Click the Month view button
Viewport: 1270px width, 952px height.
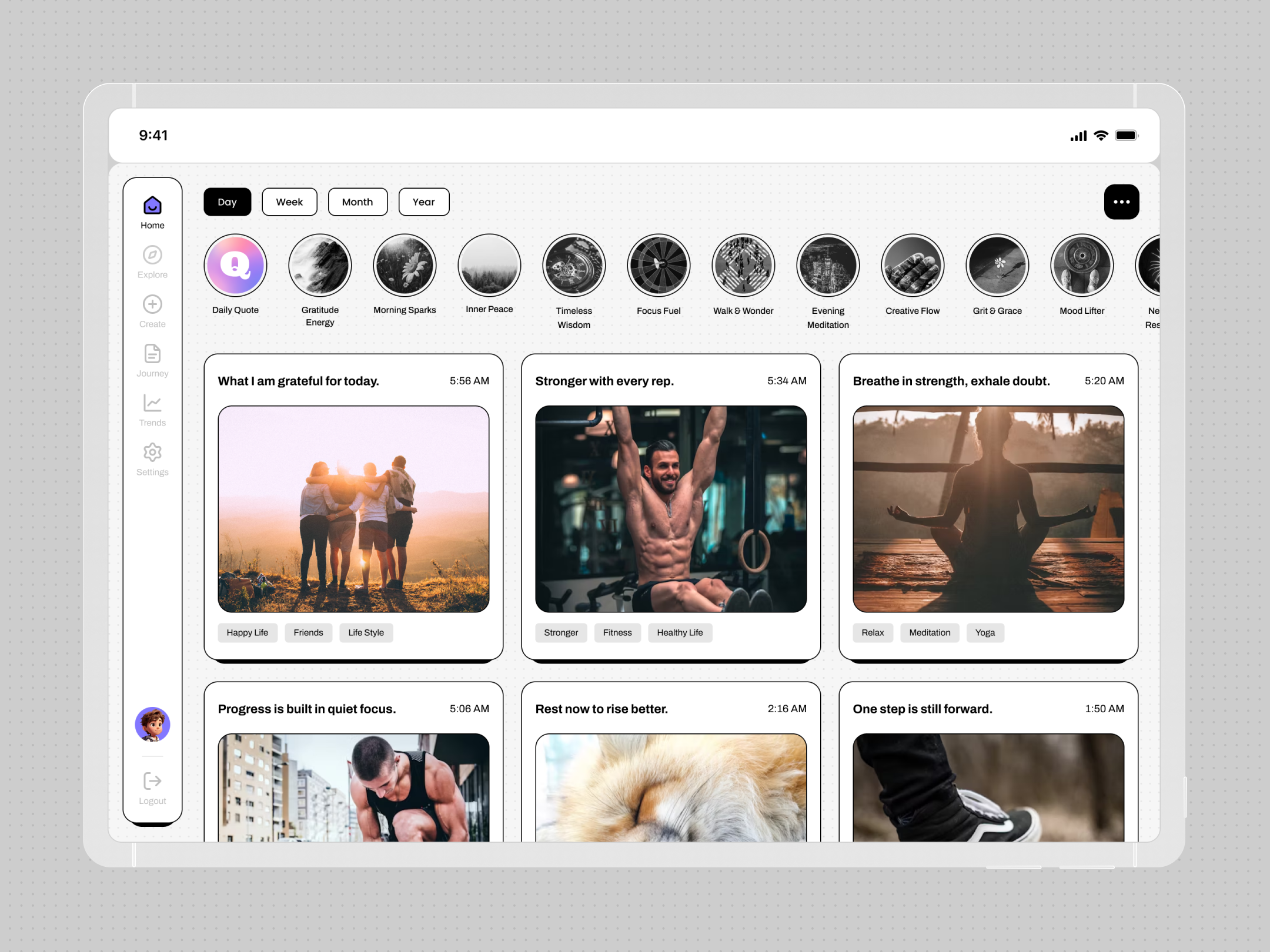pos(357,202)
